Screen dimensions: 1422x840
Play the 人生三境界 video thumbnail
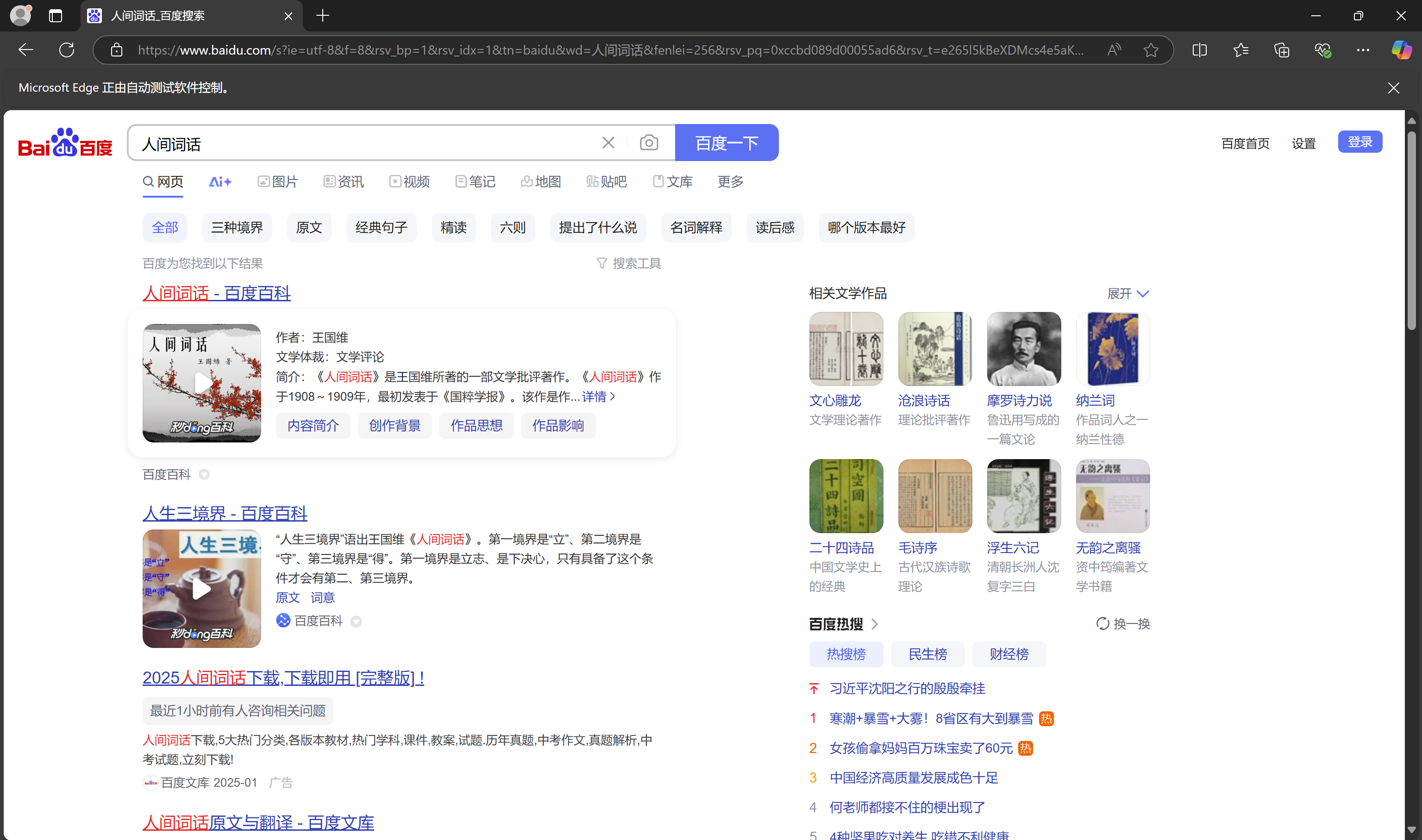[x=201, y=589]
